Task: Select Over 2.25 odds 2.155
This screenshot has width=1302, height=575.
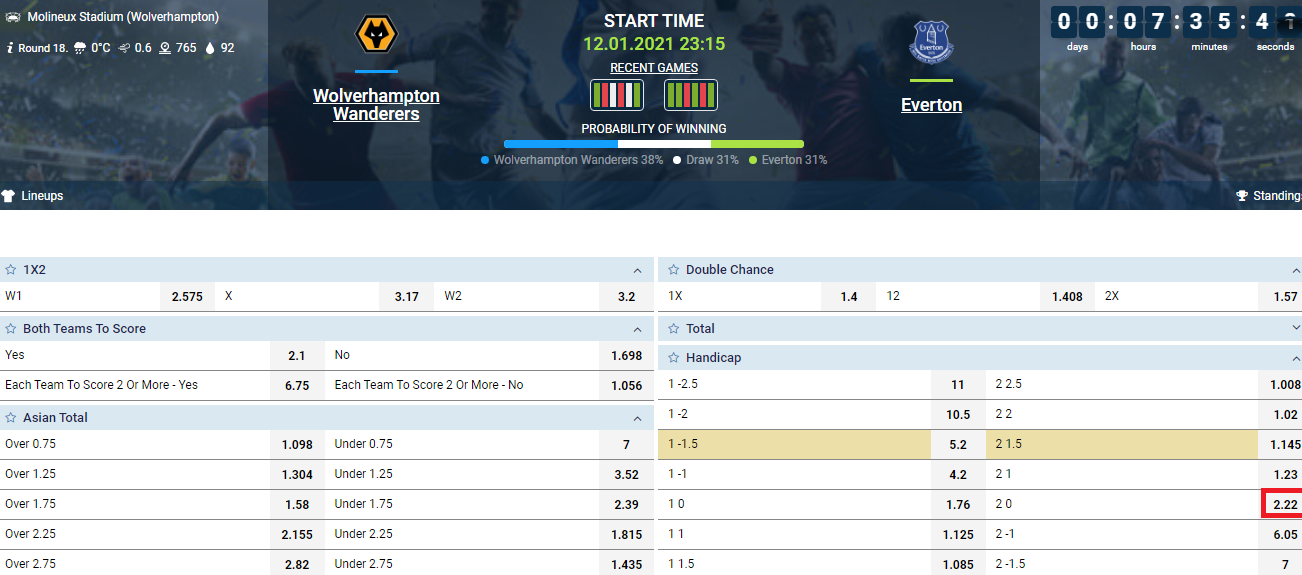Action: coord(297,534)
